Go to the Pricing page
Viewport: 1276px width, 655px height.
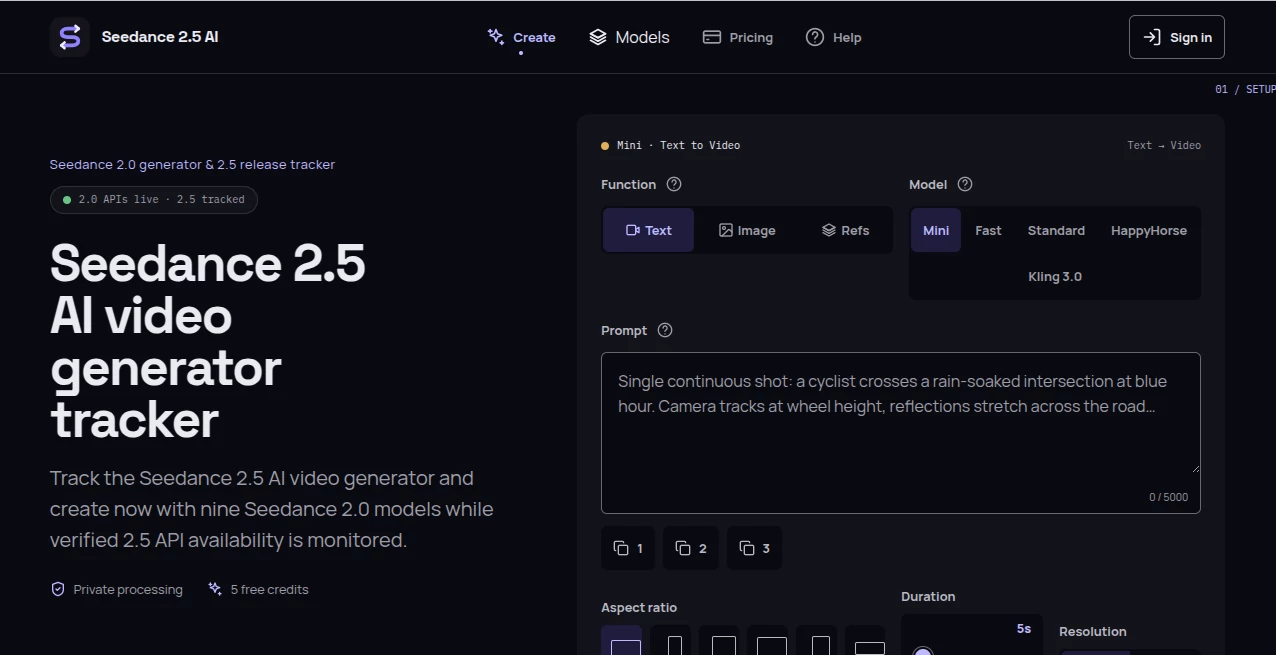[x=738, y=37]
